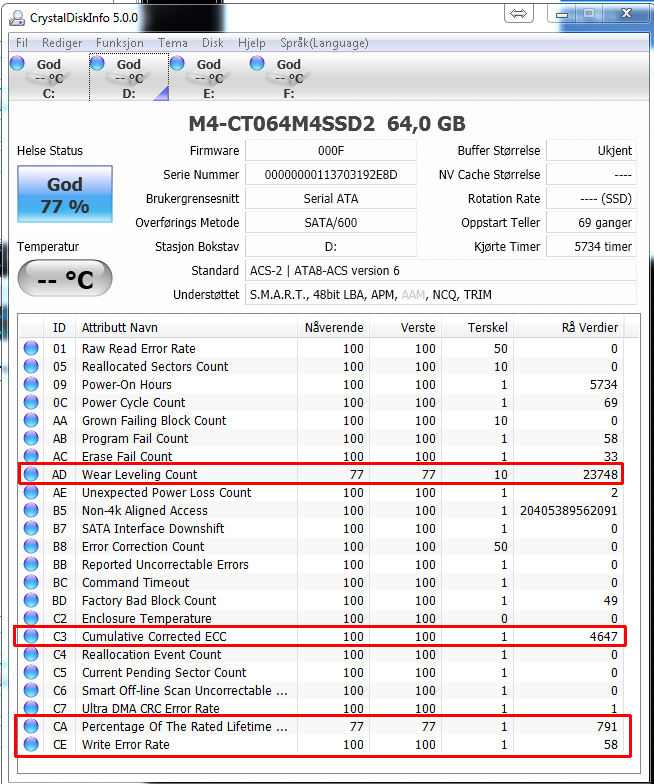Click status orb for Cumulative Corrected ECC
Screen dimensions: 654x784
point(31,636)
